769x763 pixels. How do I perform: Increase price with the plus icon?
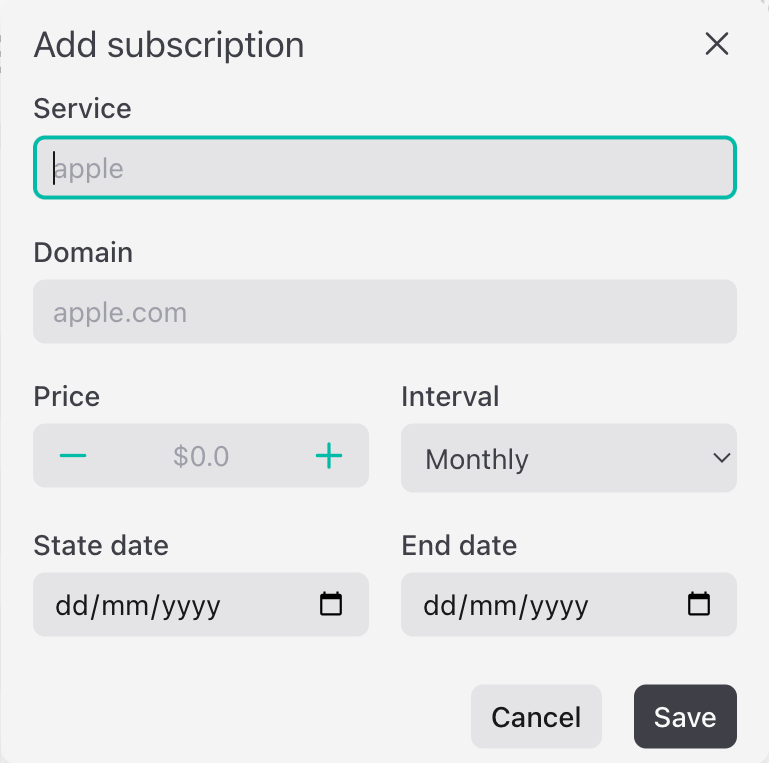tap(329, 456)
